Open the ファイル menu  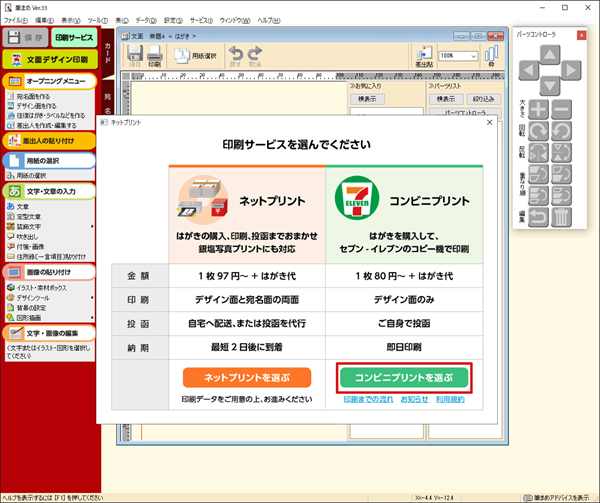point(16,21)
